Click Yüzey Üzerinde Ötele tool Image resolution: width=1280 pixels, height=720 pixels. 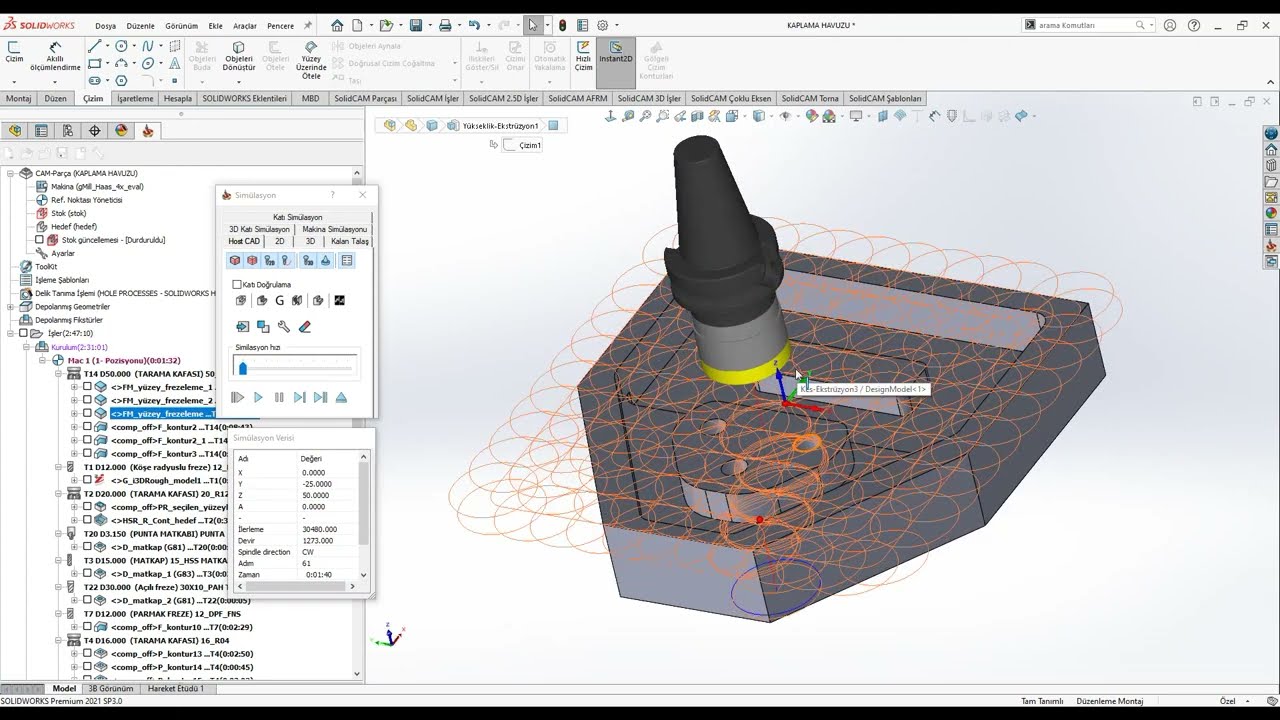pyautogui.click(x=311, y=60)
